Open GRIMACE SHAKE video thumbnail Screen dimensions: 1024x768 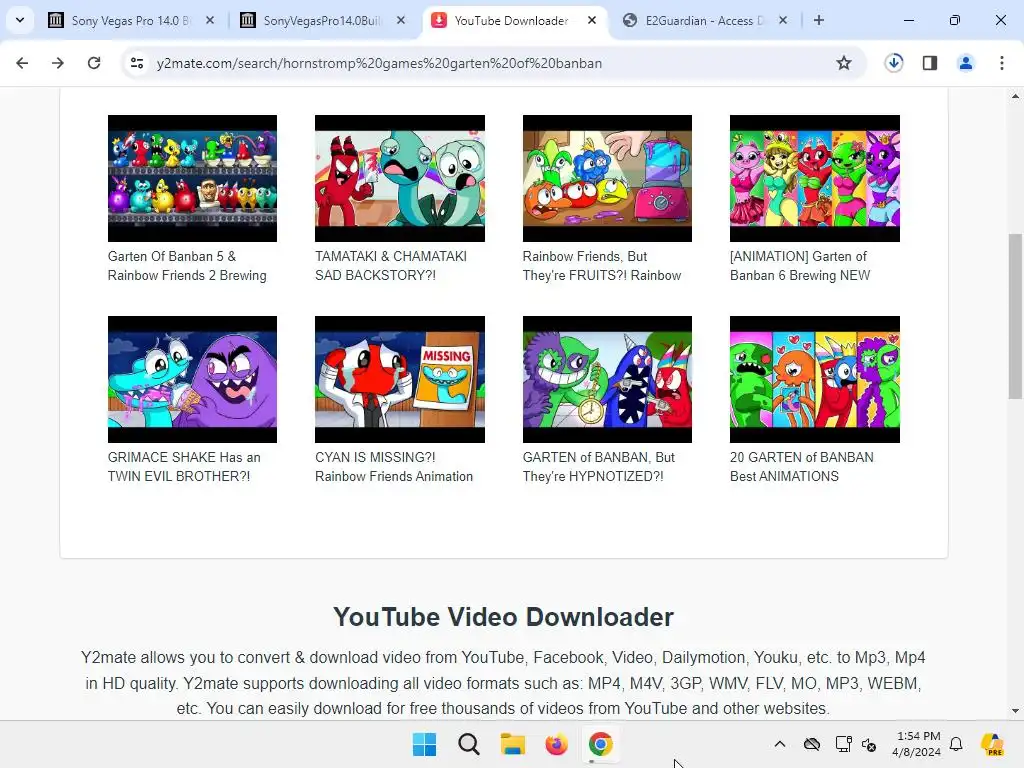point(192,379)
